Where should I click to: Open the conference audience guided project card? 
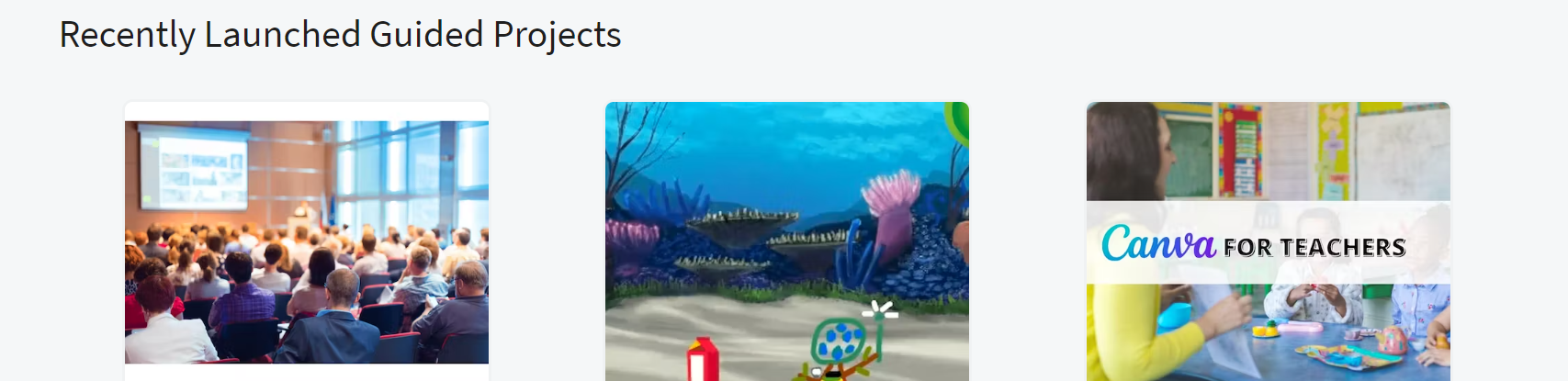(307, 241)
